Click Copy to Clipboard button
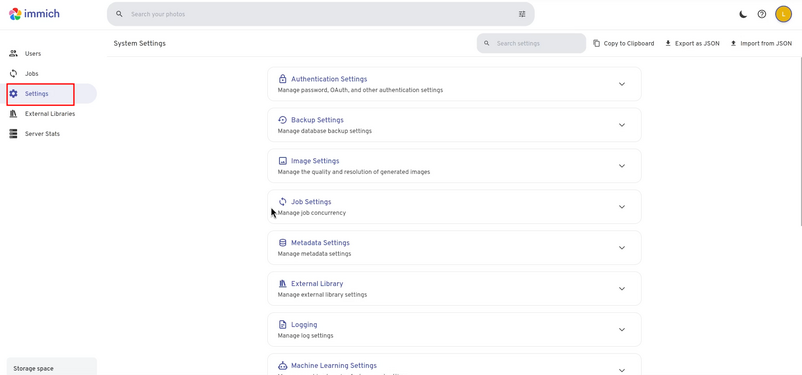Screen dimensions: 802x375 623,43
